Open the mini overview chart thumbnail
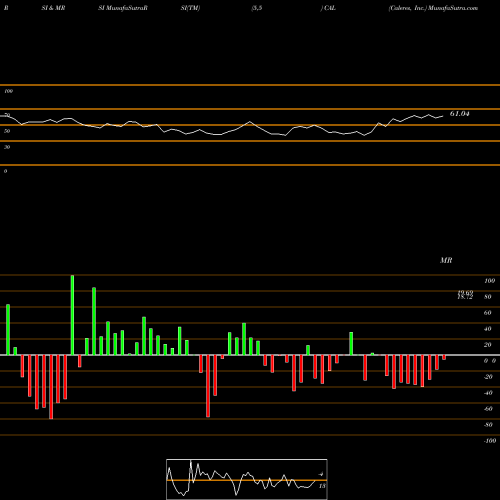This screenshot has height=500, width=500. tap(247, 479)
